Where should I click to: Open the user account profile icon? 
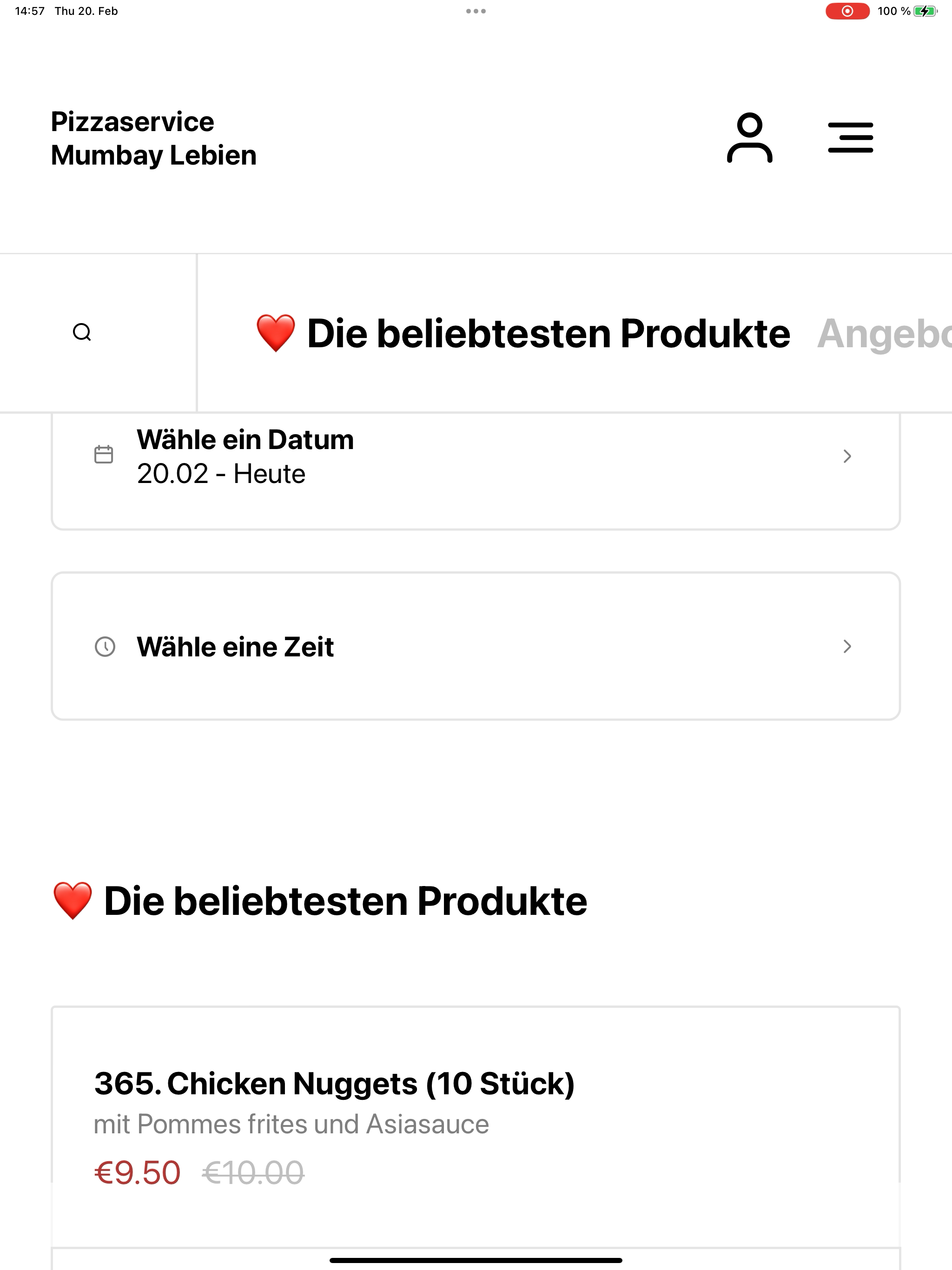[749, 138]
